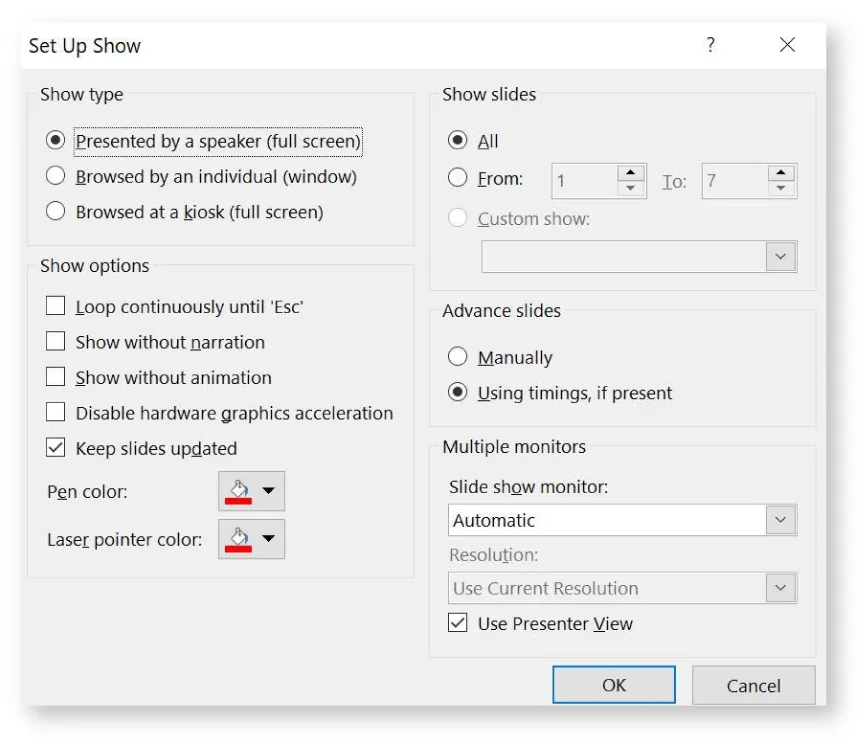Viewport: 867px width, 748px height.
Task: Check "Show without animation"
Action: (55, 377)
